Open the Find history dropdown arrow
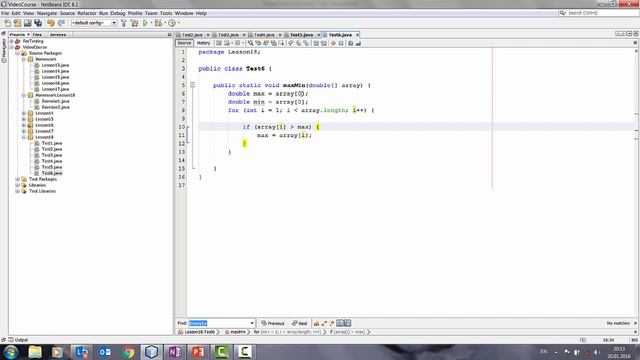The height and width of the screenshot is (360, 640). (x=252, y=323)
